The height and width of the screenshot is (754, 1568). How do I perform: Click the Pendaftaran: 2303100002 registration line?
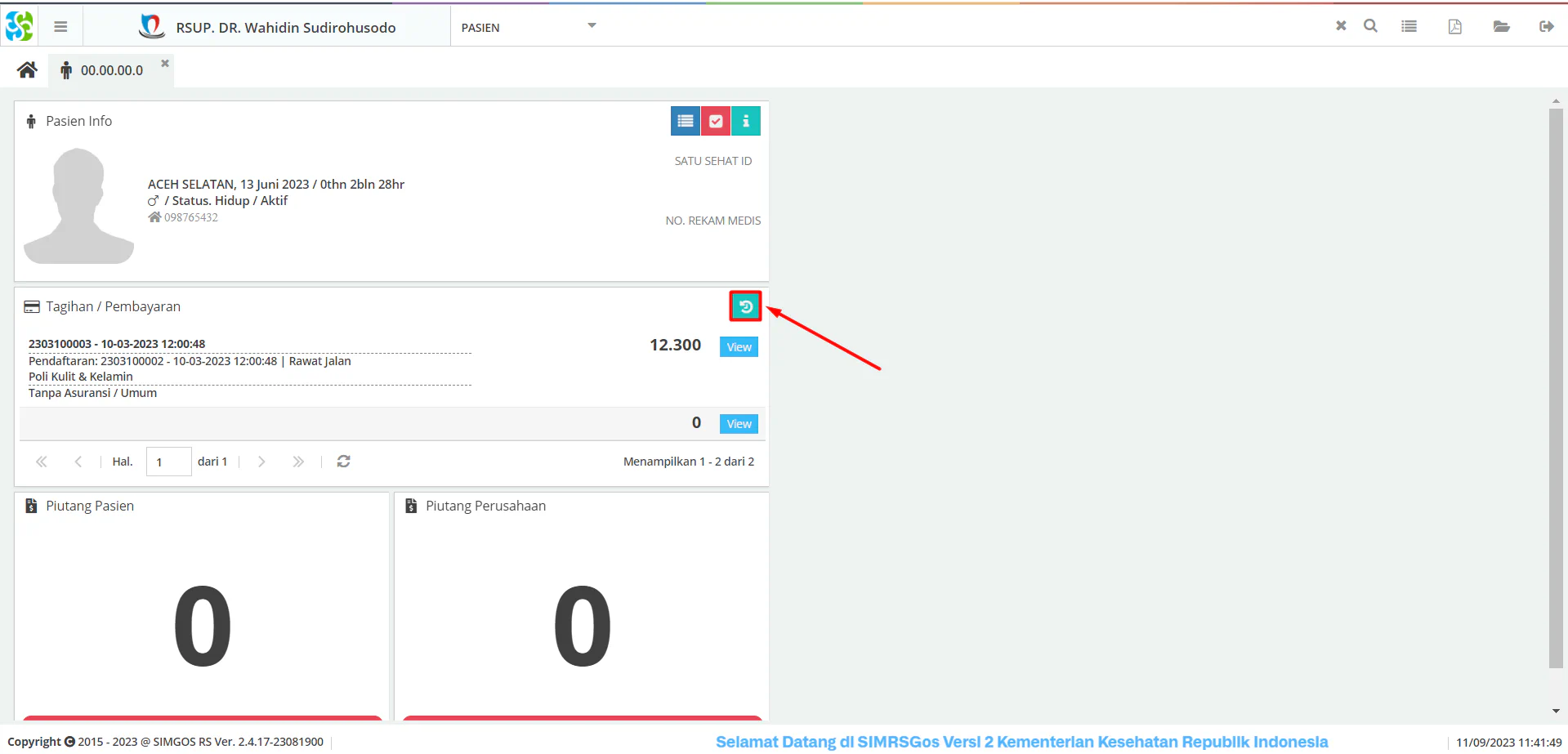coord(190,361)
